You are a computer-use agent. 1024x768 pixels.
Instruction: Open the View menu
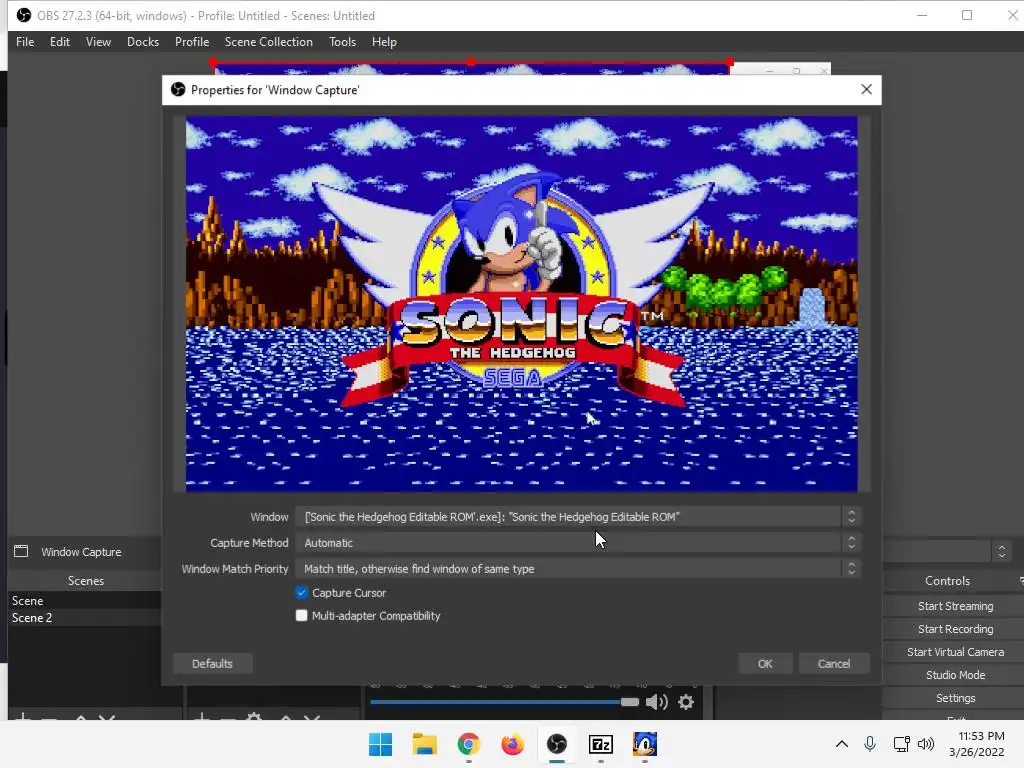tap(98, 42)
